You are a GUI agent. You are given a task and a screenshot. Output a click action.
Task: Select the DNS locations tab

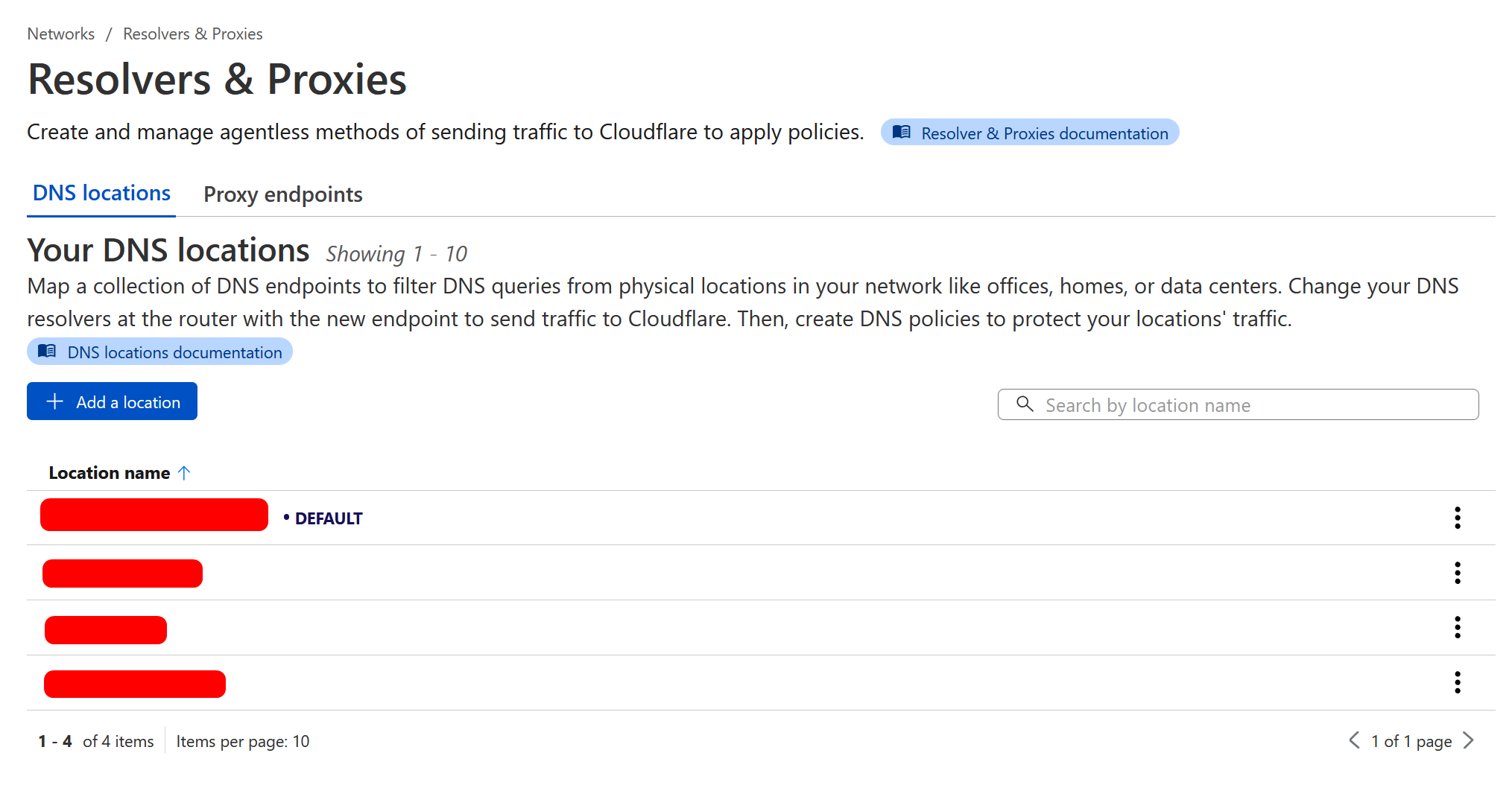point(101,194)
